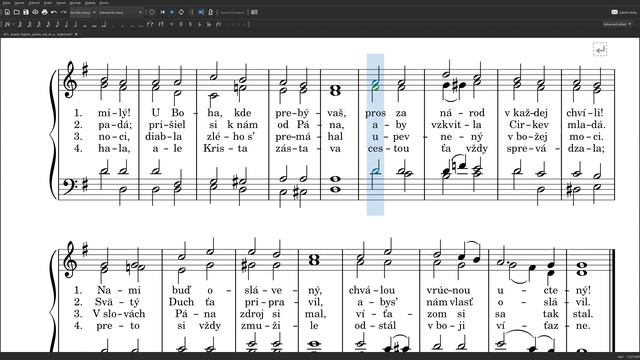The image size is (640, 360).
Task: Close the open score tab
Action: (76, 34)
